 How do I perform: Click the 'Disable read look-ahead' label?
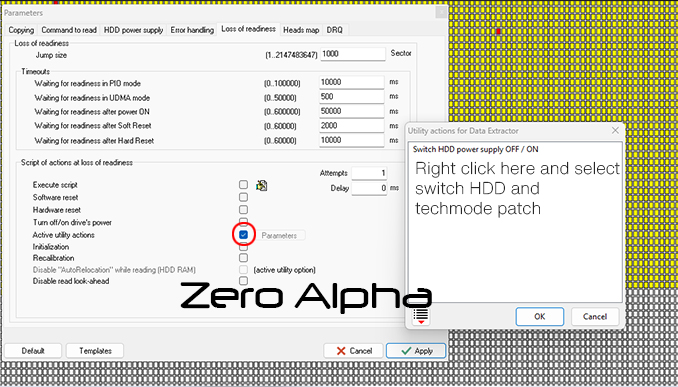tap(71, 281)
